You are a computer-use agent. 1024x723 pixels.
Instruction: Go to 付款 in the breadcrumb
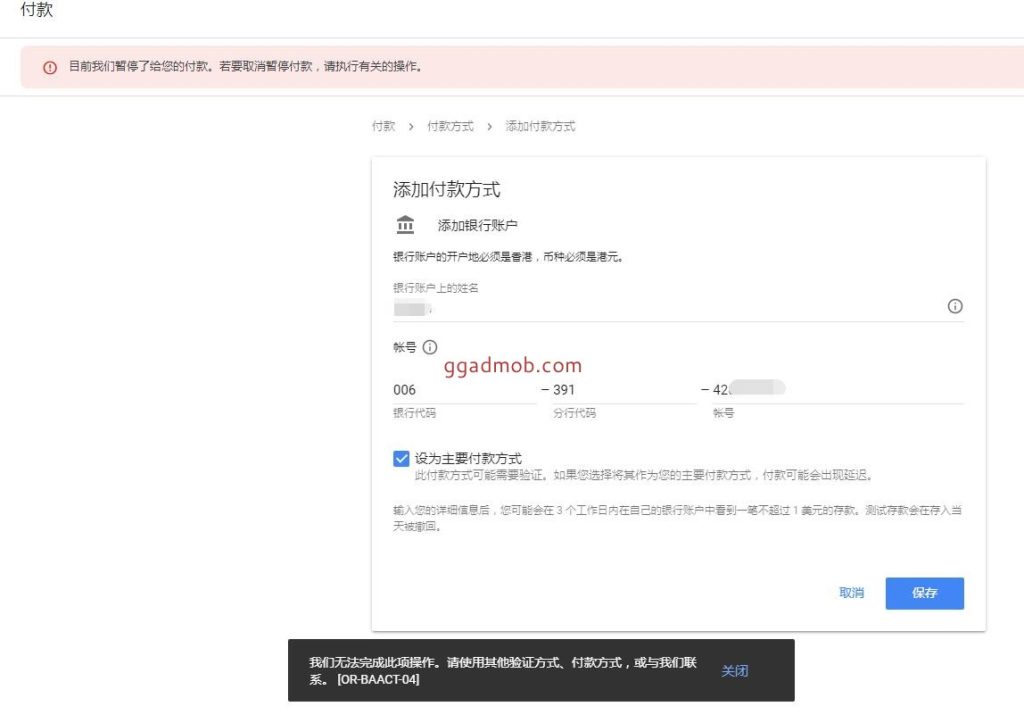(x=383, y=127)
